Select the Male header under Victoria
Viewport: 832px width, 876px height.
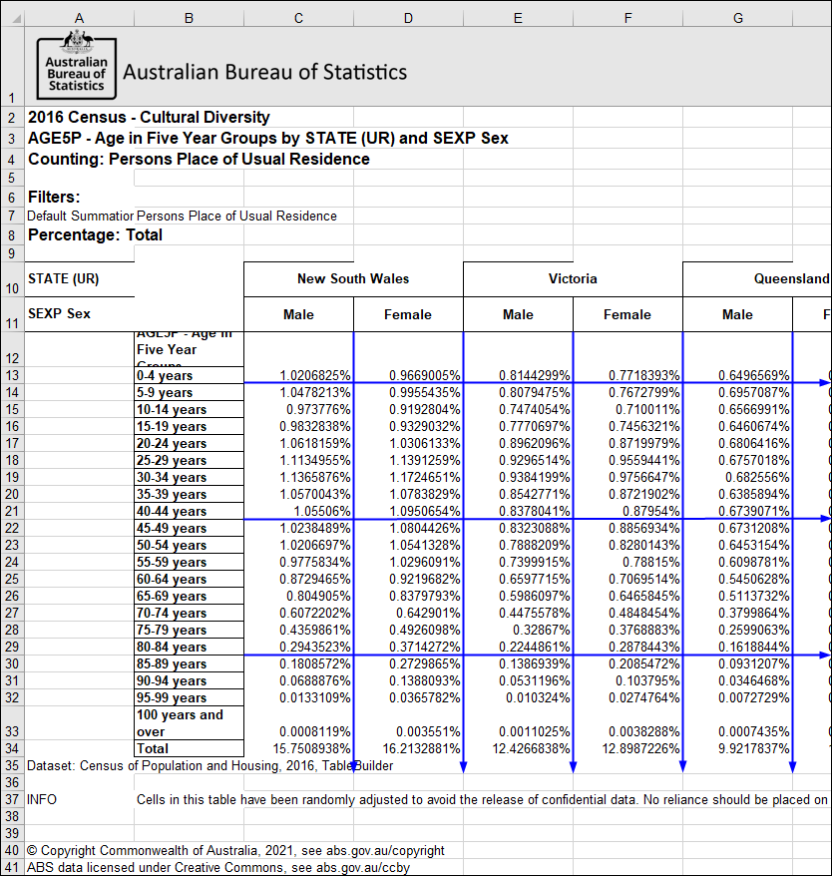click(x=517, y=313)
